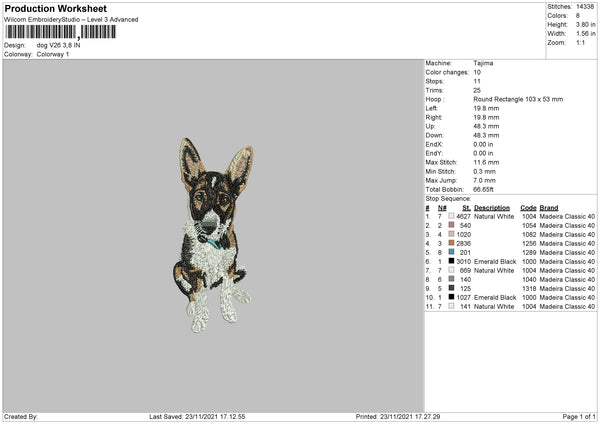600x424 pixels.
Task: Click stitch count 669 in stop sequence
Action: pyautogui.click(x=465, y=271)
